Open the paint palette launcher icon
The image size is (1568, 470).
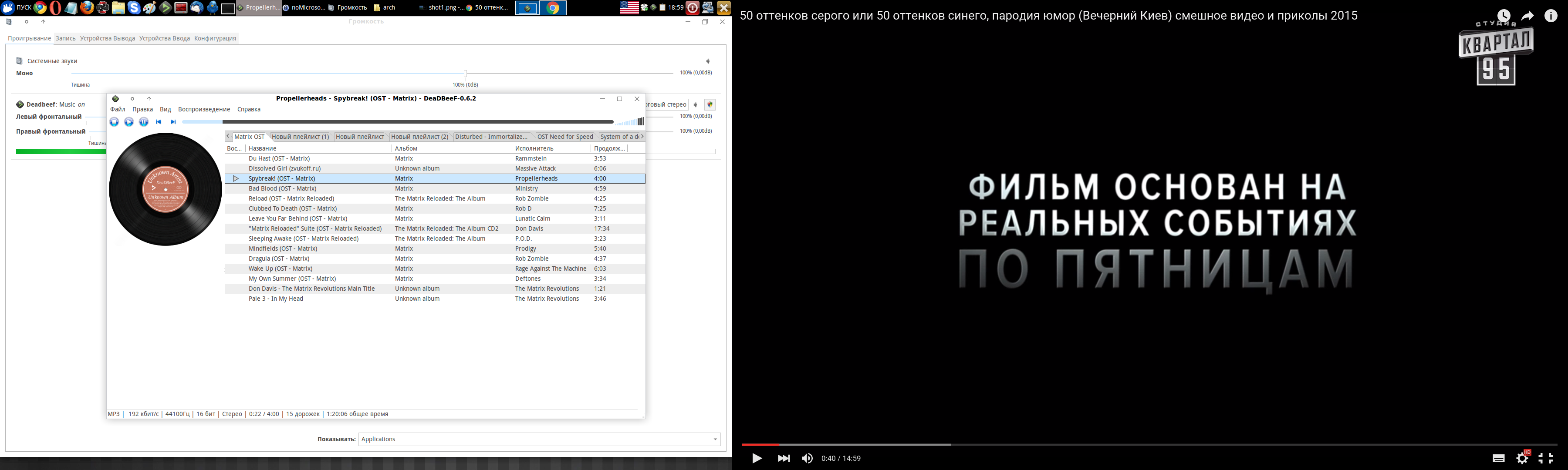(150, 8)
